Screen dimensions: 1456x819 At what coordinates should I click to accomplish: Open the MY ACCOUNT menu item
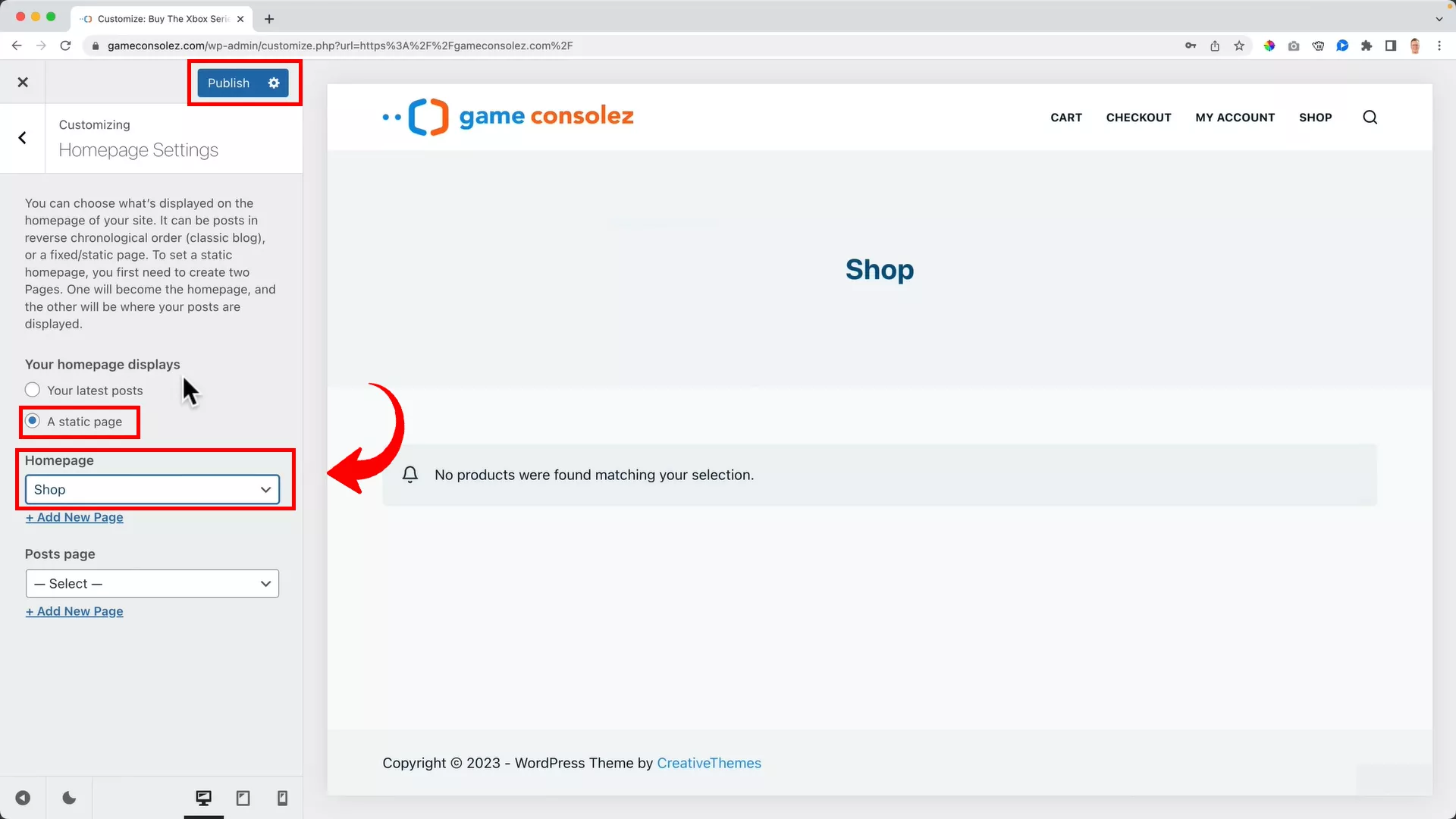click(x=1235, y=118)
